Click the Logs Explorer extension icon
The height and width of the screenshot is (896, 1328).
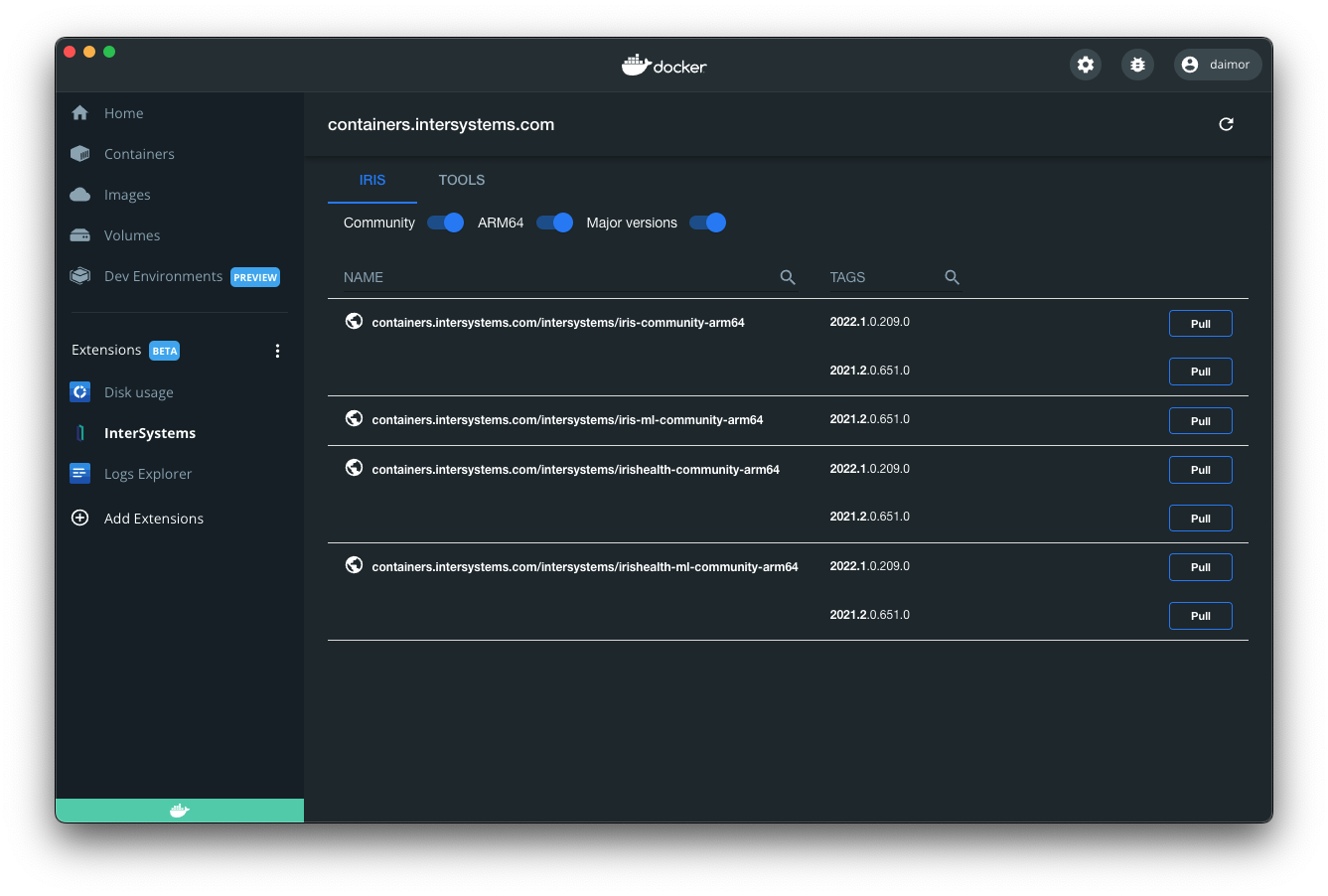[x=80, y=474]
